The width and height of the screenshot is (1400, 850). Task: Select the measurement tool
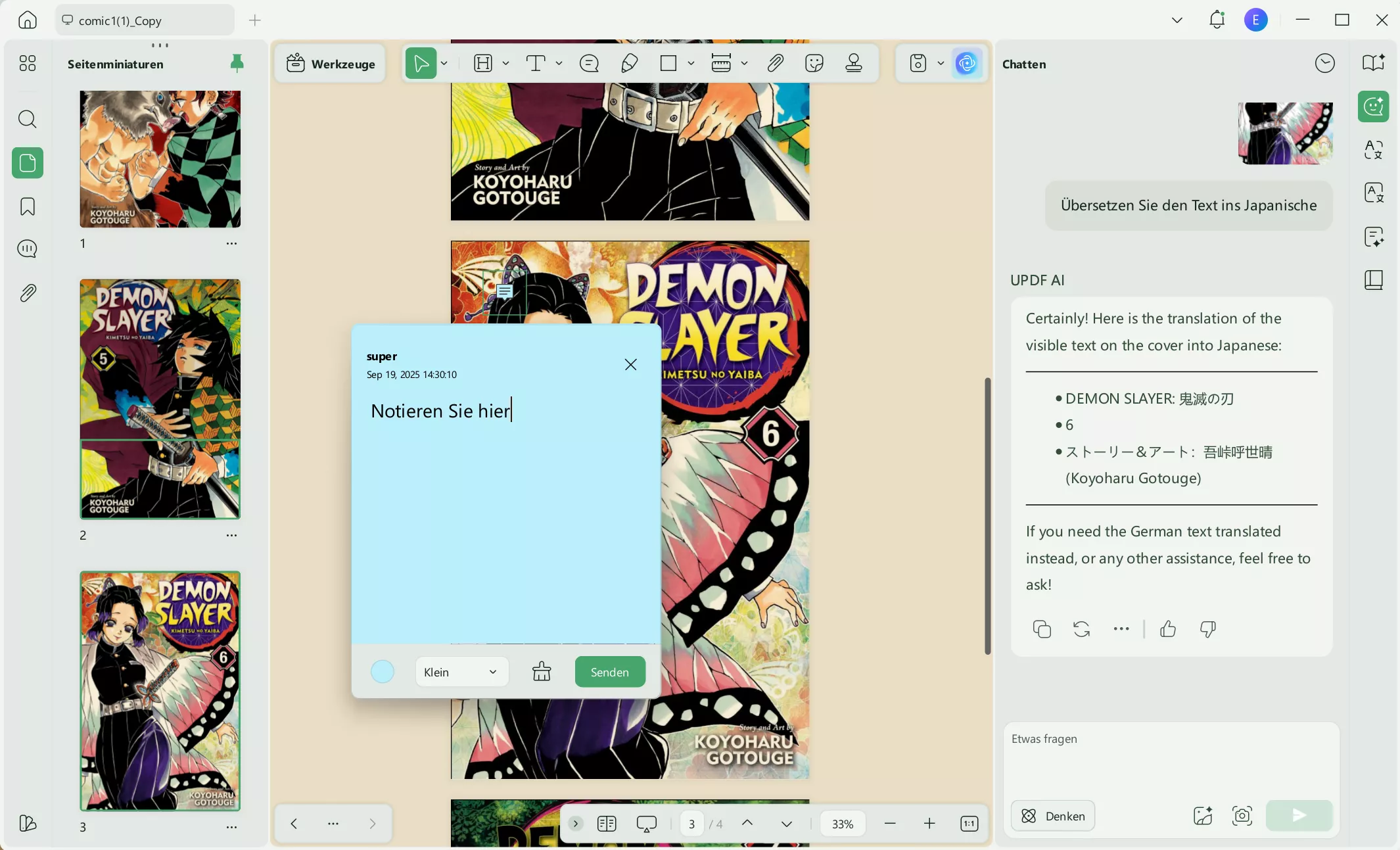[721, 63]
